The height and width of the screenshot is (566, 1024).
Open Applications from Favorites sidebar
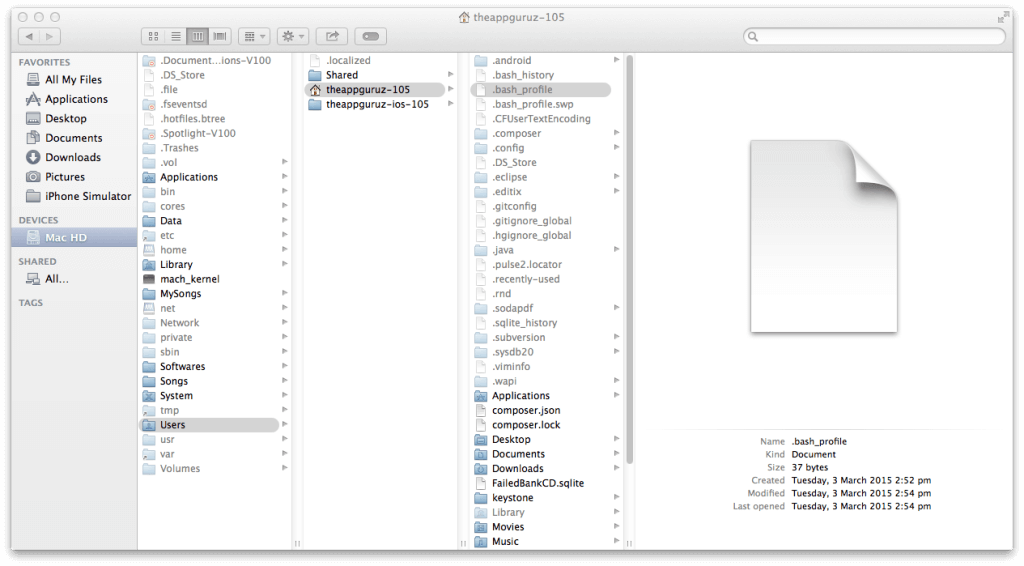[x=67, y=99]
